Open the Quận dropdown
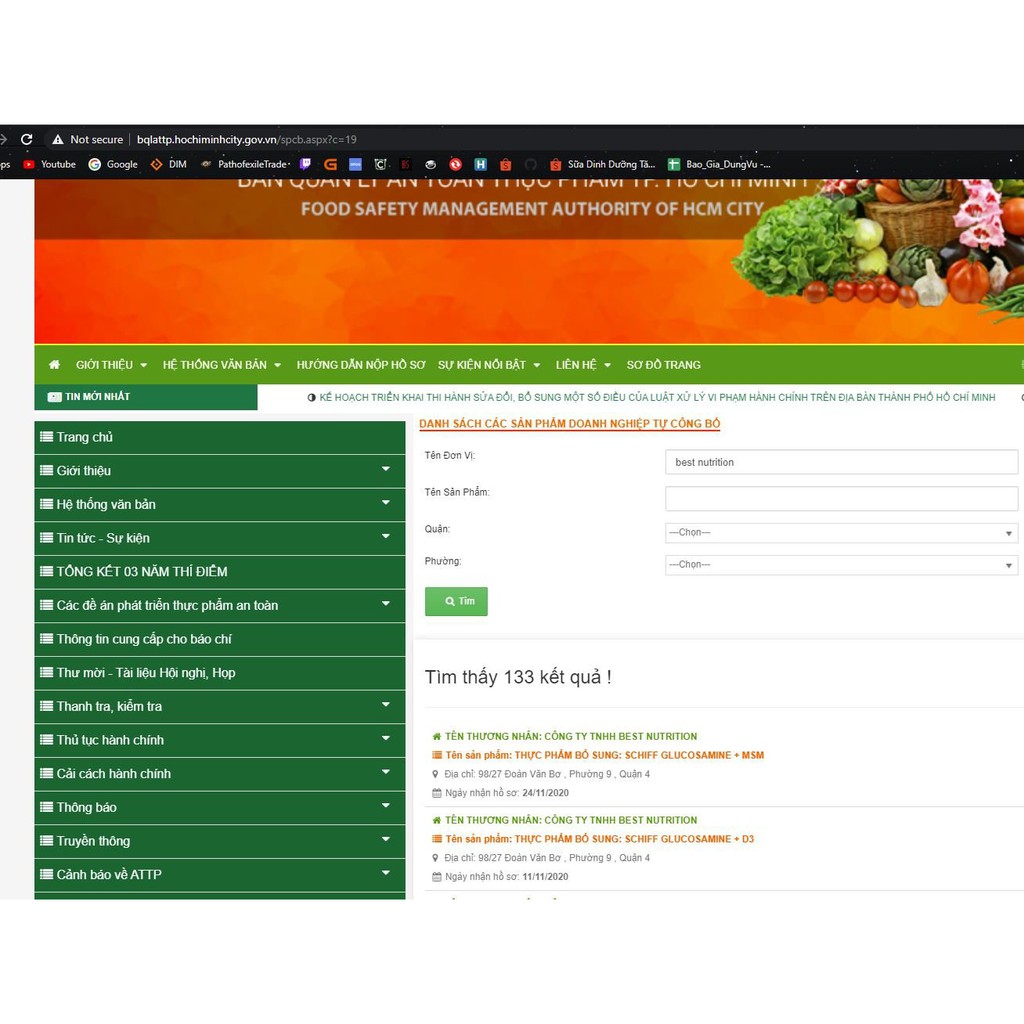Screen dimensions: 1024x1024 click(x=840, y=533)
